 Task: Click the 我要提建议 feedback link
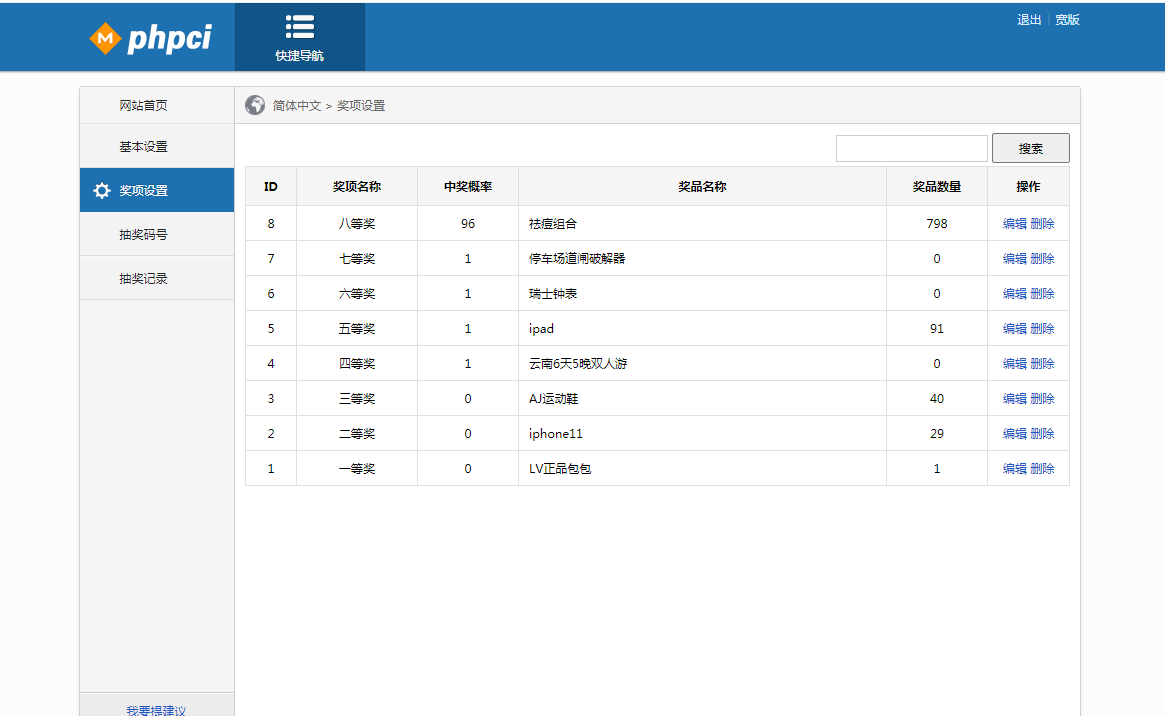coord(156,708)
